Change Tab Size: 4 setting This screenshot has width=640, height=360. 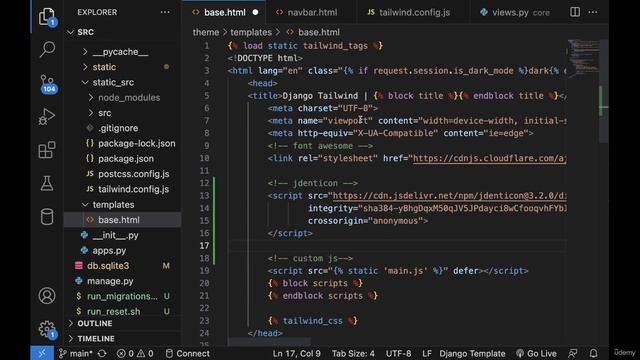tap(353, 353)
